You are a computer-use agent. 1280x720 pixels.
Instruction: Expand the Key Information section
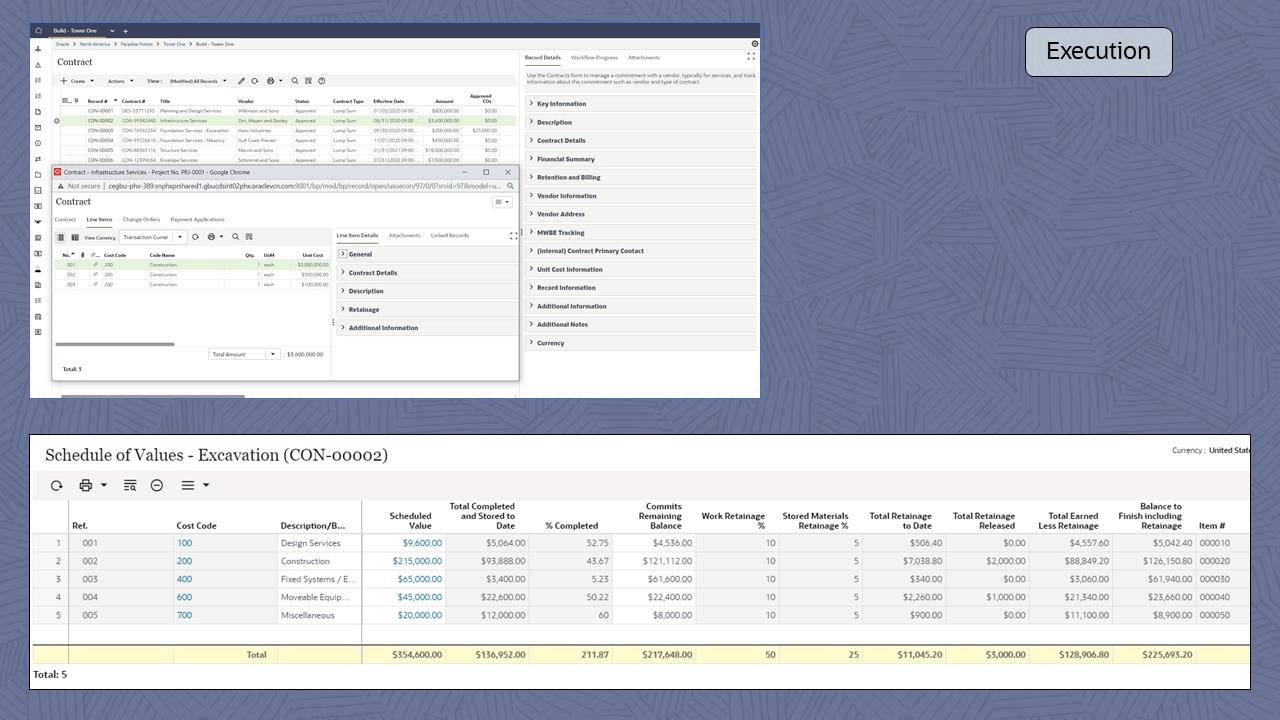click(561, 104)
